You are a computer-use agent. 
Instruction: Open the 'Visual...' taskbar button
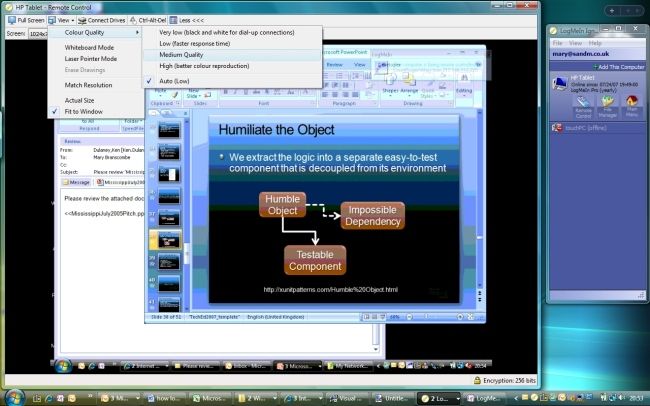tap(347, 399)
